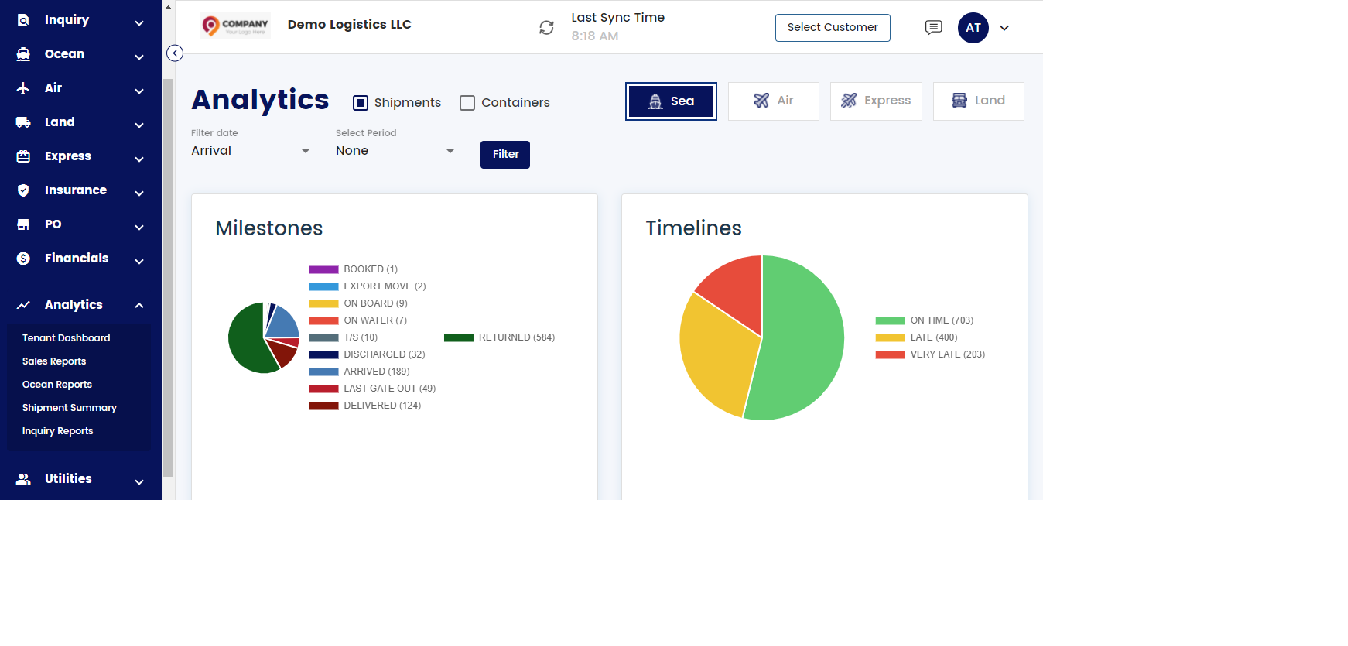The width and height of the screenshot is (1348, 646).
Task: Click the ON TIME green color swatch
Action: (892, 320)
